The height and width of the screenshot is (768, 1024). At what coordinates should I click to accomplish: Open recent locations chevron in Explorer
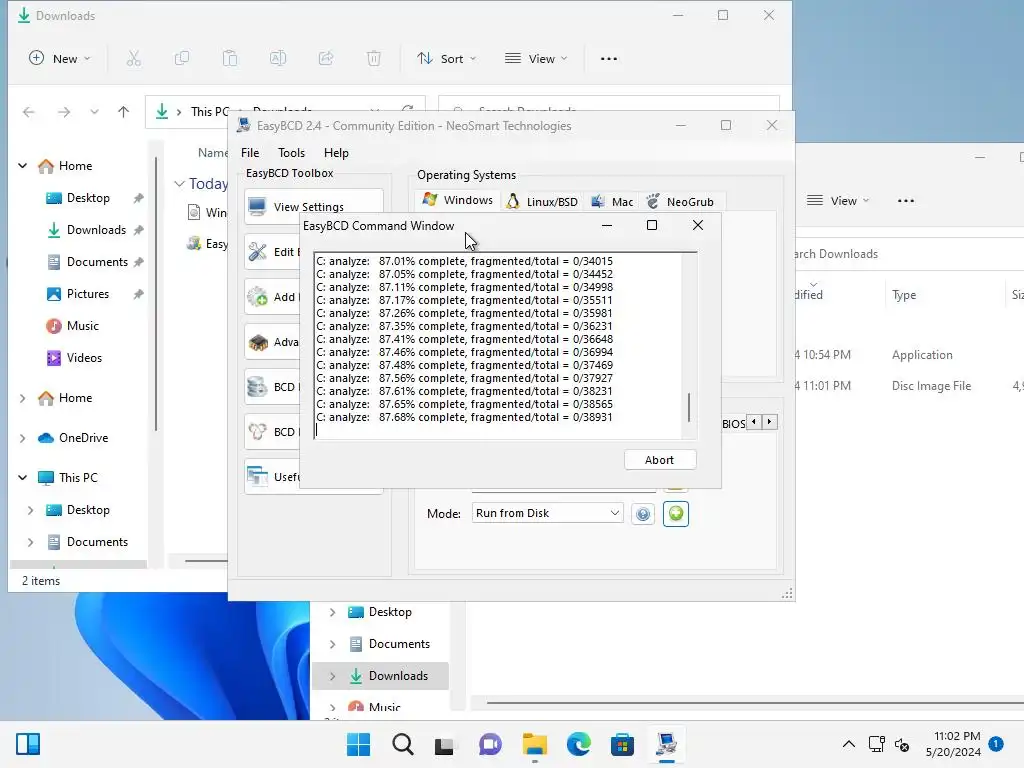tap(95, 112)
